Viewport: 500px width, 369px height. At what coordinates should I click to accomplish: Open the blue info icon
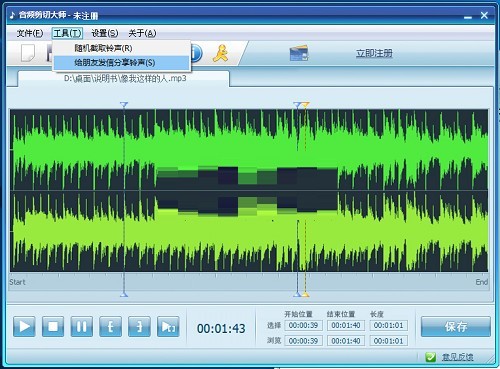tap(197, 53)
